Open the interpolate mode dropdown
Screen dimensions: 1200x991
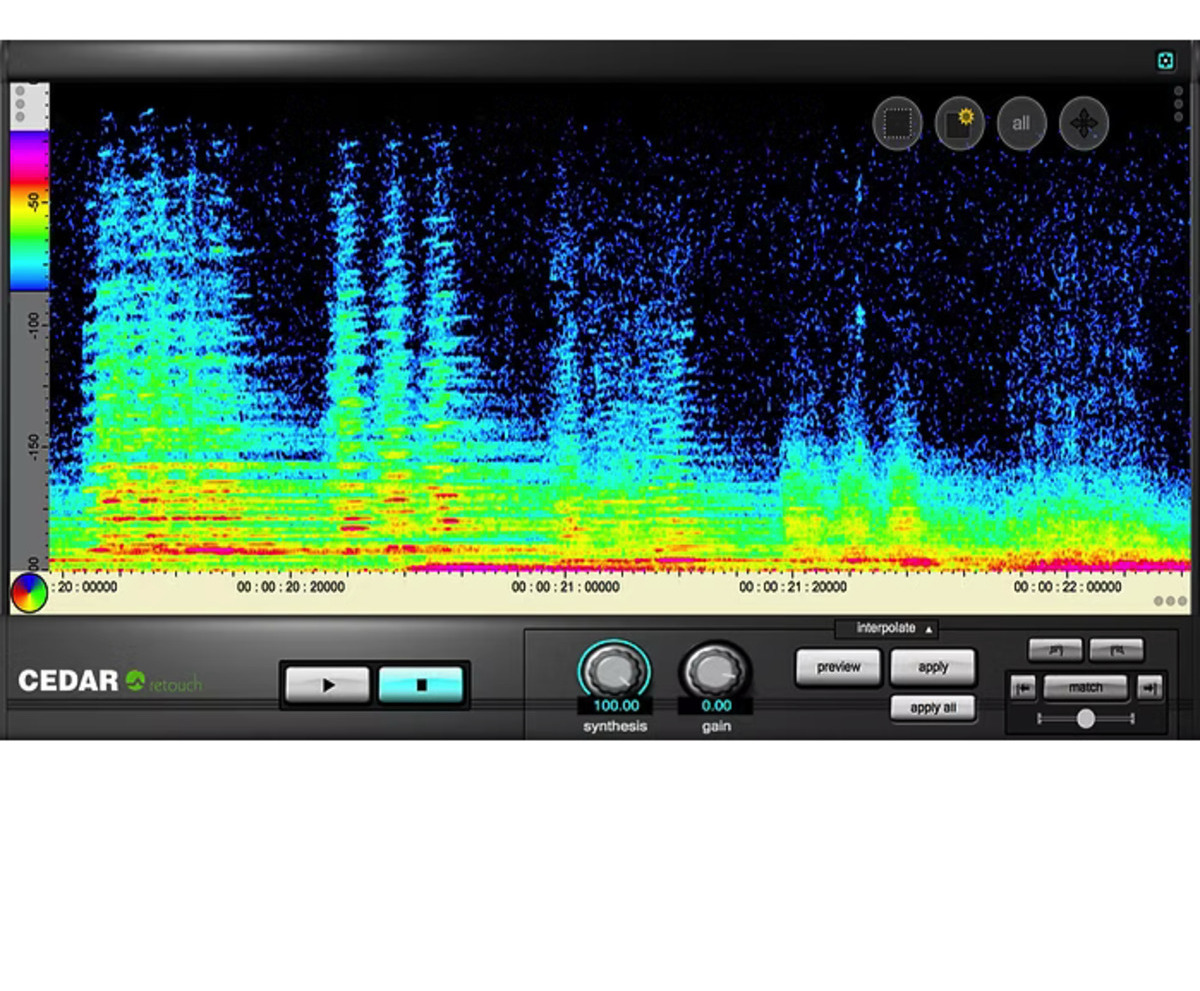tap(887, 629)
